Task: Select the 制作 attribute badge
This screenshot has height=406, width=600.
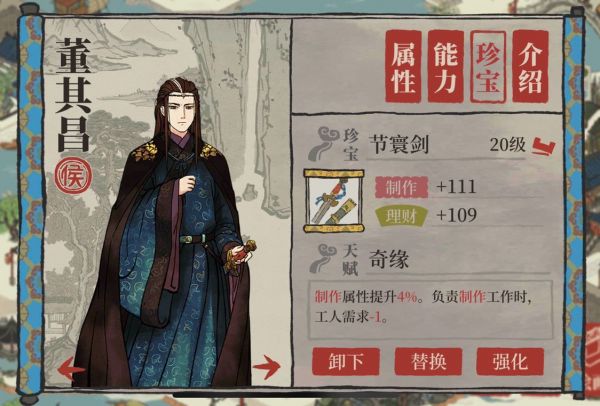Action: pos(401,187)
